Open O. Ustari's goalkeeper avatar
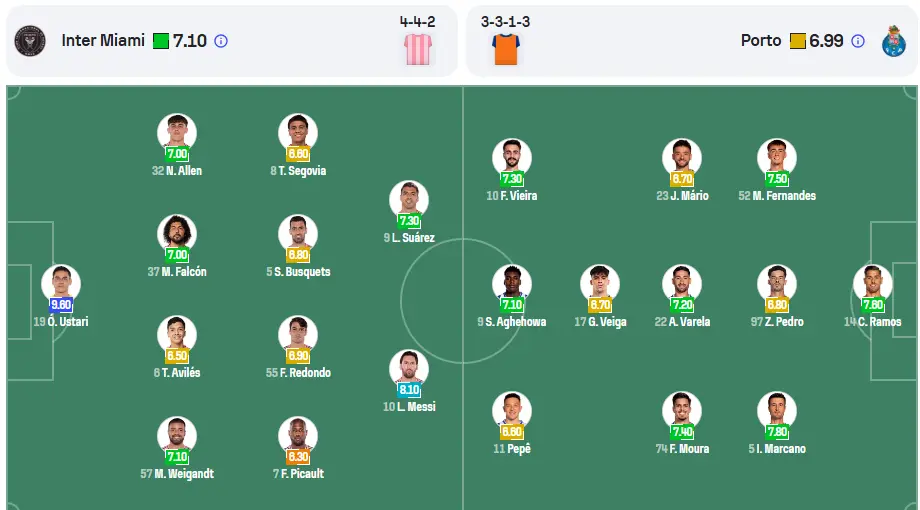 click(x=61, y=284)
